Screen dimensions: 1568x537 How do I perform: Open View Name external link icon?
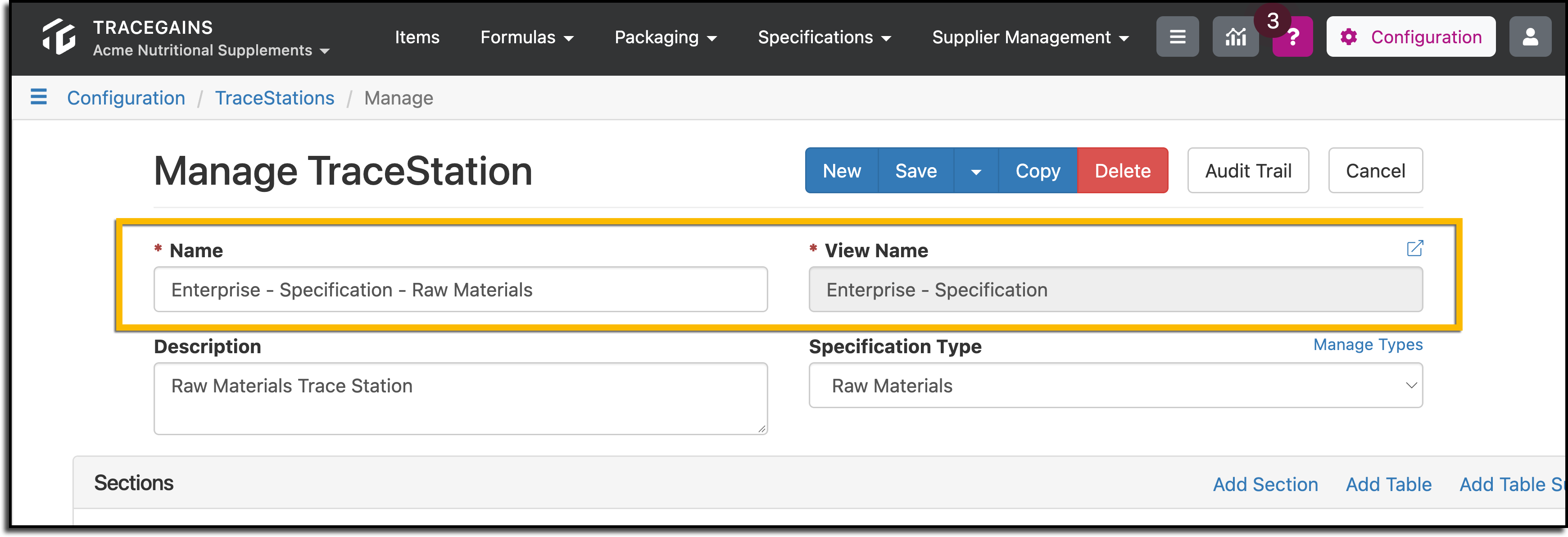point(1414,248)
